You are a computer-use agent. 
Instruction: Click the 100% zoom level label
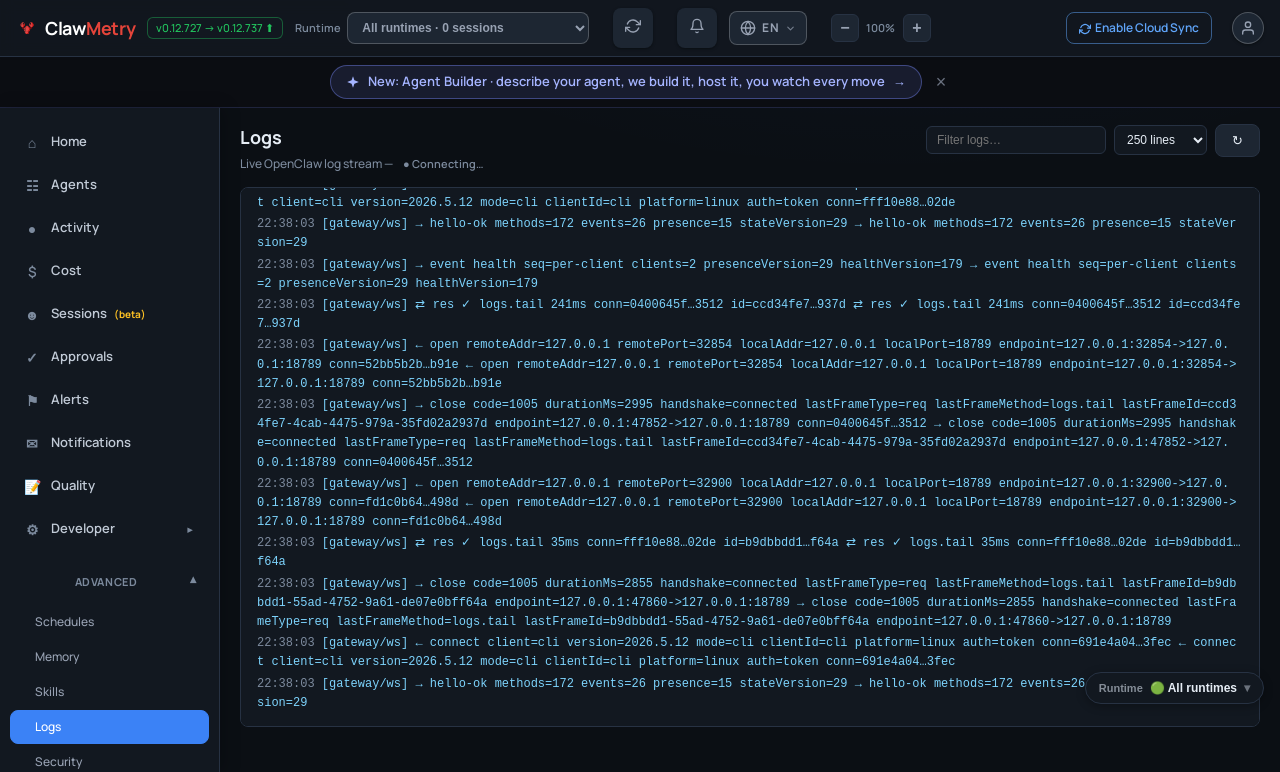coord(881,28)
